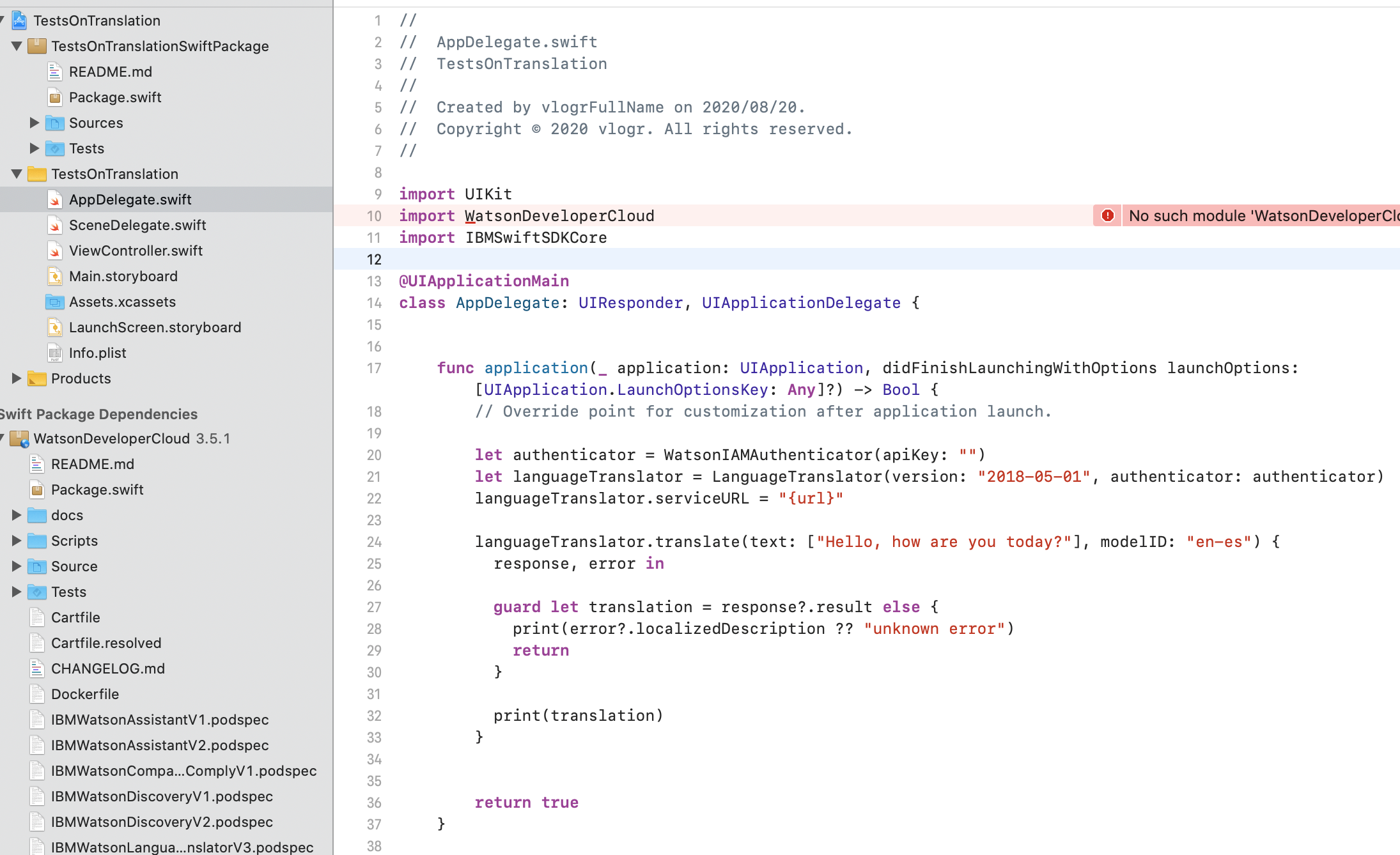Click the Package.swift icon under WatsonDeveloperCloud

(37, 490)
